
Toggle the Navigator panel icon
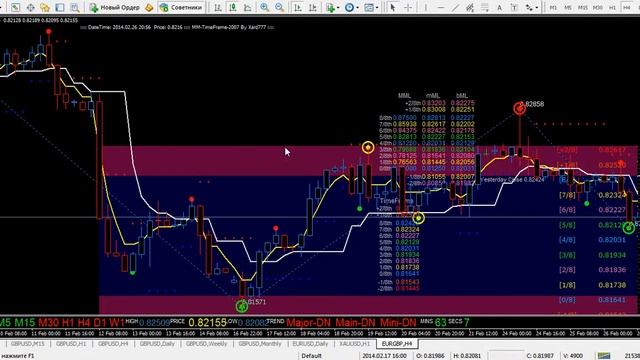tap(60, 7)
